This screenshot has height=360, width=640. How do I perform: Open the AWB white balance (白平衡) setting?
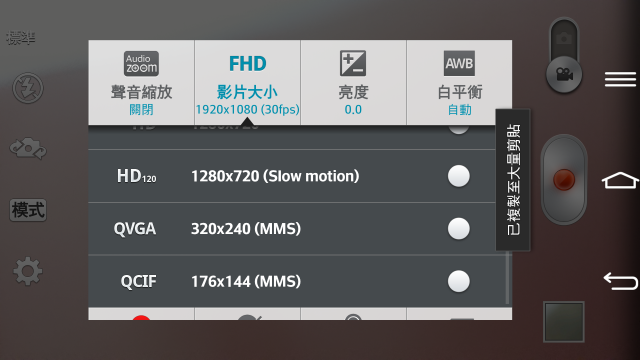point(459,82)
